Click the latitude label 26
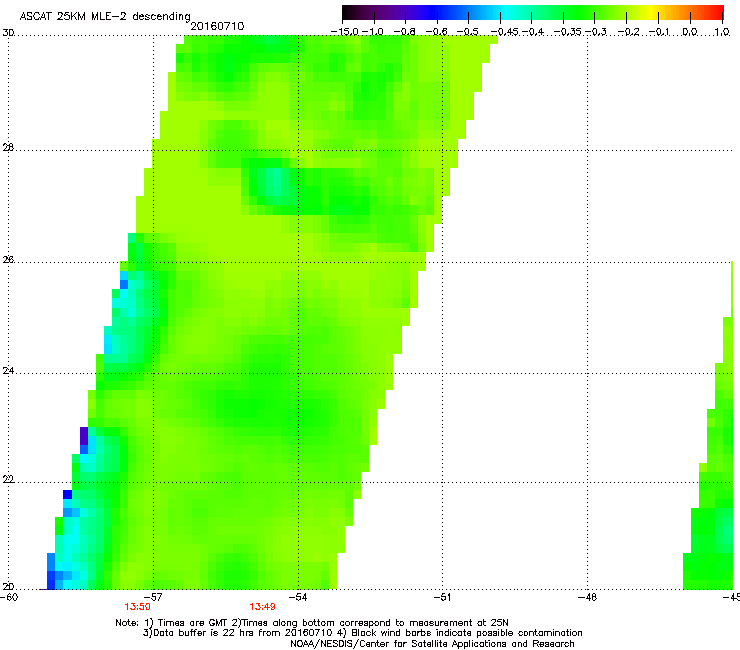 [x=8, y=260]
